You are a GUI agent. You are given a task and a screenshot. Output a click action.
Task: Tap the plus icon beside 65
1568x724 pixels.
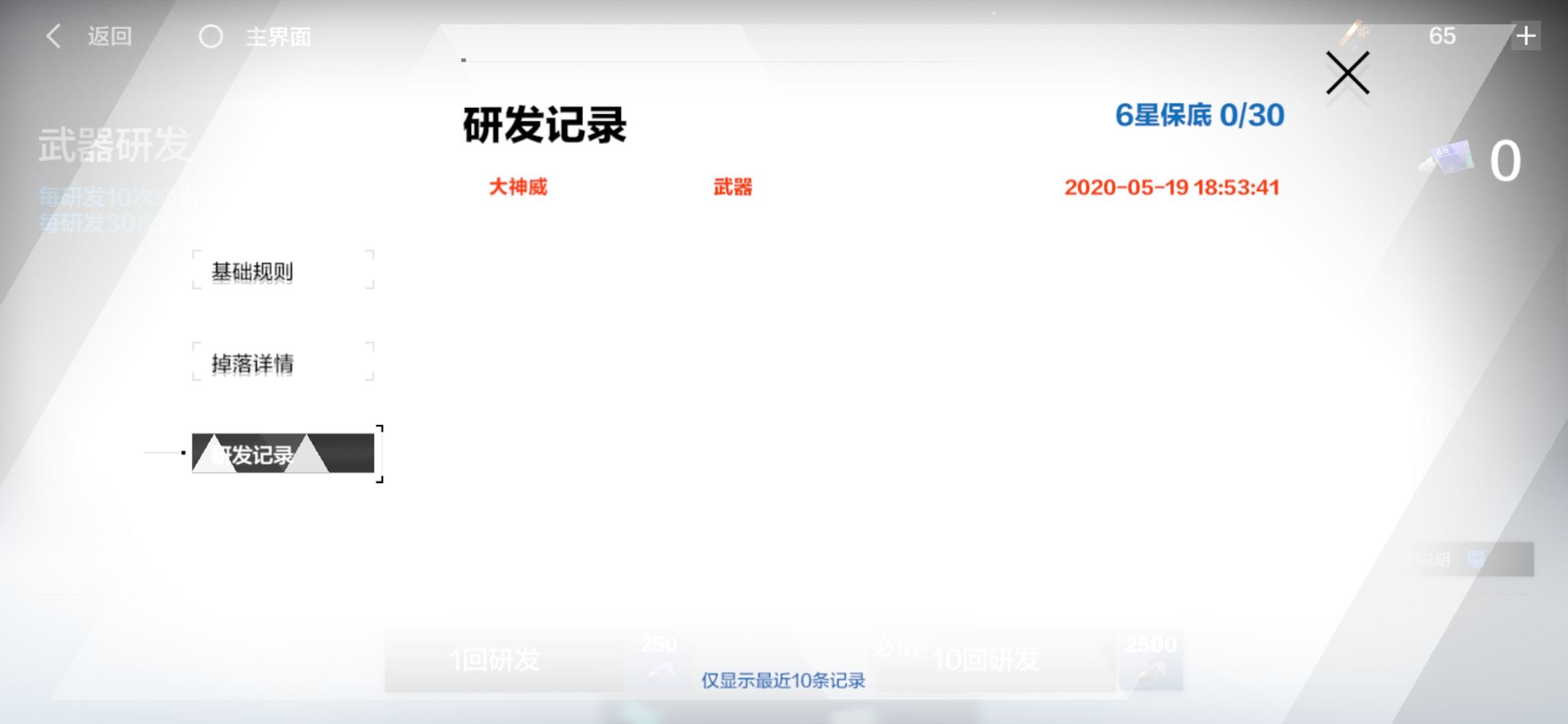(x=1526, y=36)
